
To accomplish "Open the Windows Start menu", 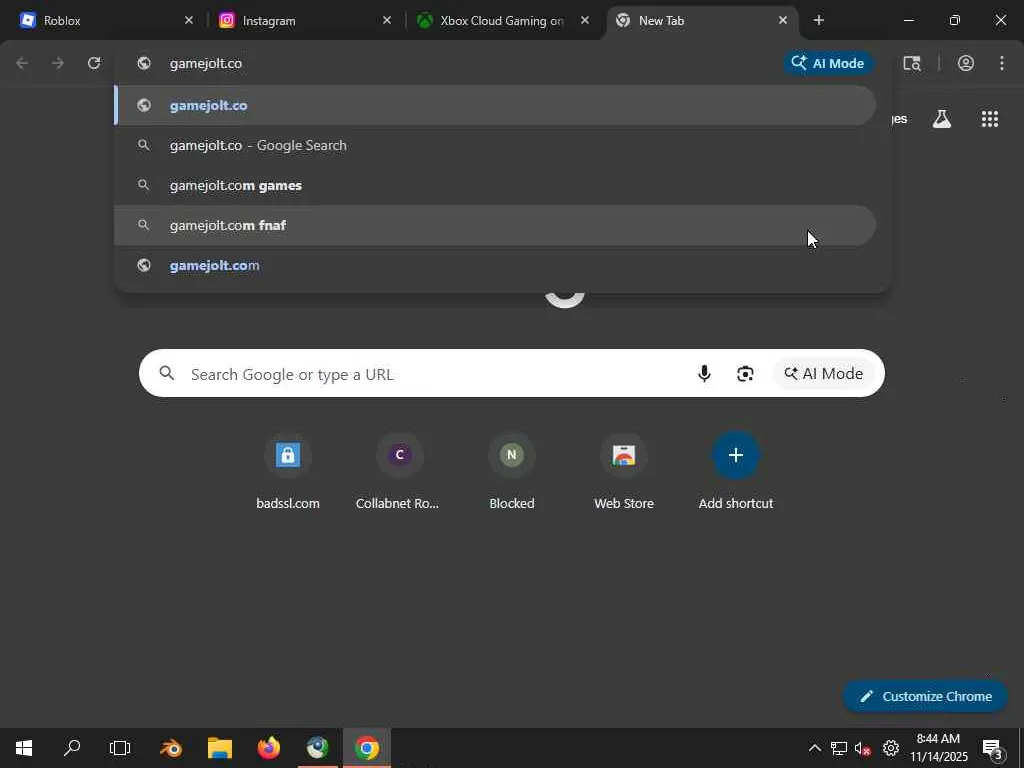I will tap(24, 748).
